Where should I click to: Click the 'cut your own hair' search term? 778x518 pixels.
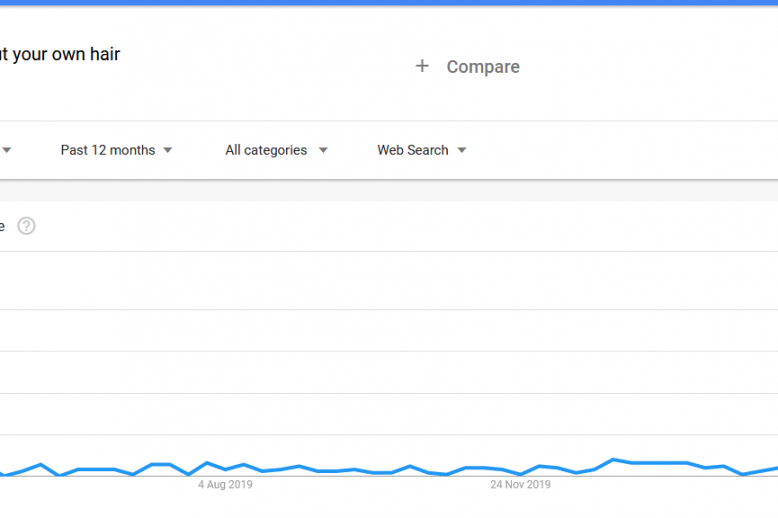pos(60,54)
